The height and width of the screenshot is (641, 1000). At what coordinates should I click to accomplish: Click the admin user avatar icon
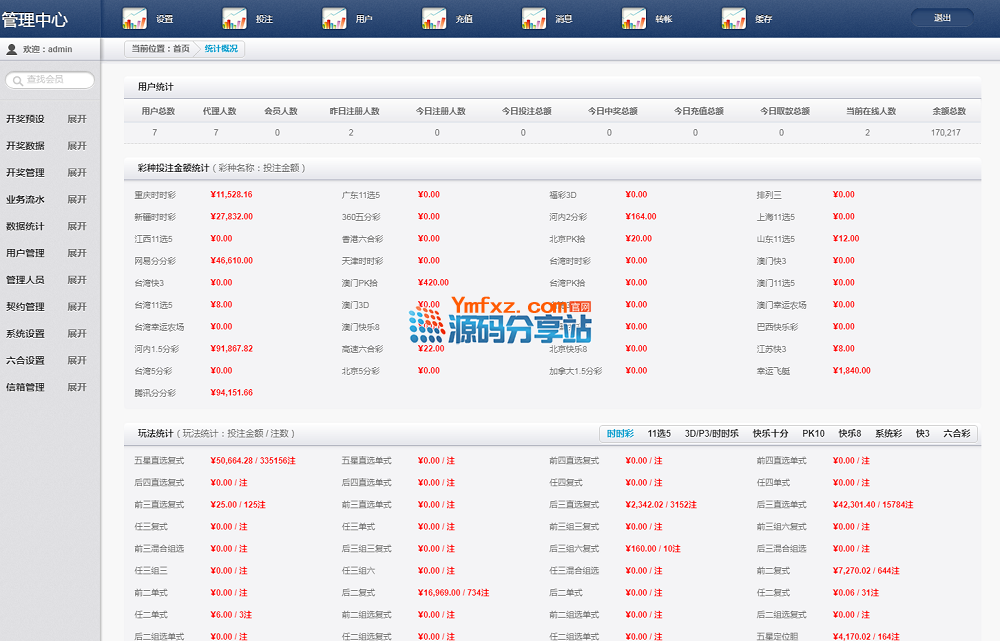point(12,49)
